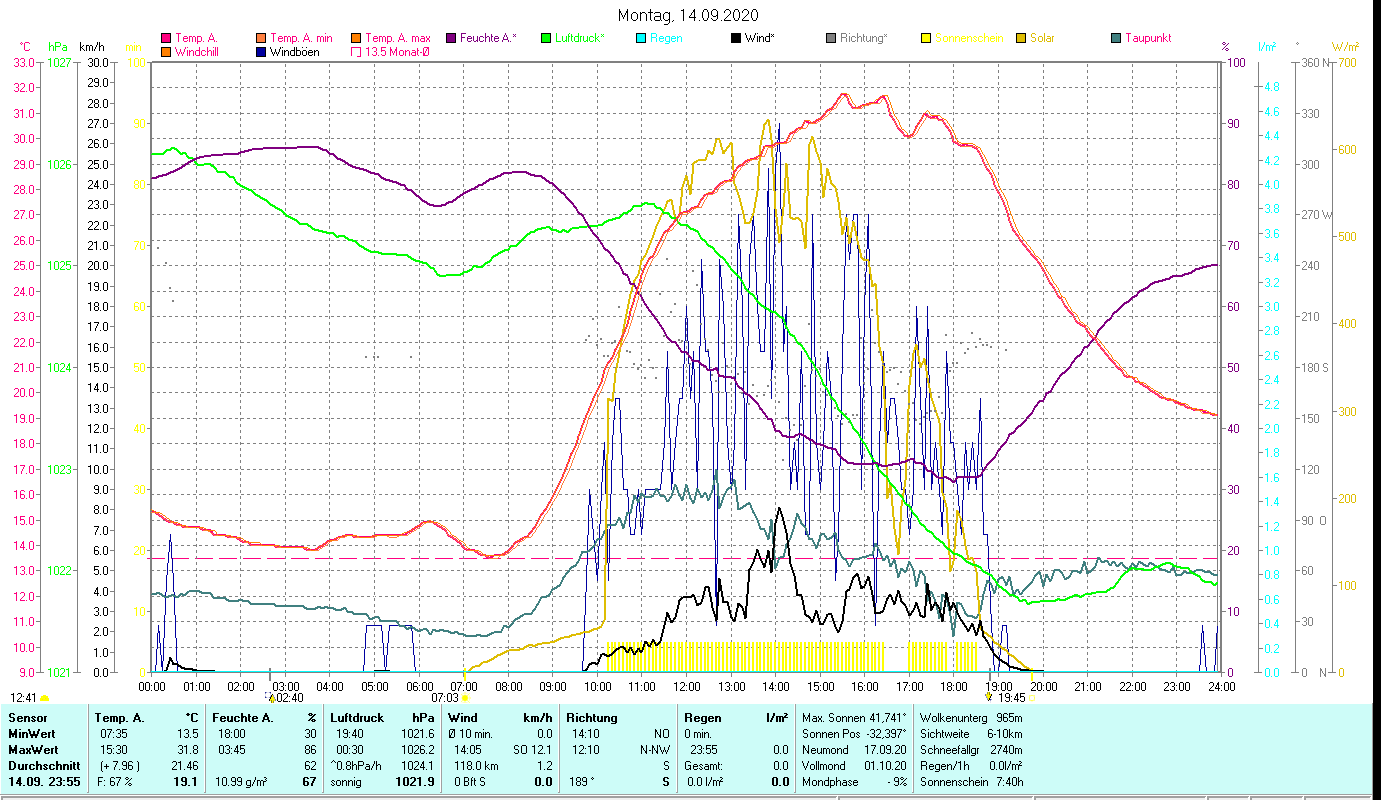Click the Regen column header in the table
The width and height of the screenshot is (1381, 800).
pos(700,717)
